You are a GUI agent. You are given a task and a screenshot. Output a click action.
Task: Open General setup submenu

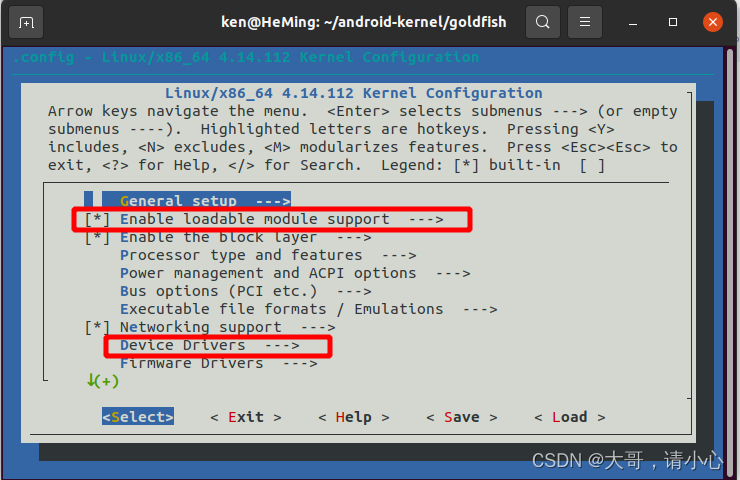coord(205,201)
